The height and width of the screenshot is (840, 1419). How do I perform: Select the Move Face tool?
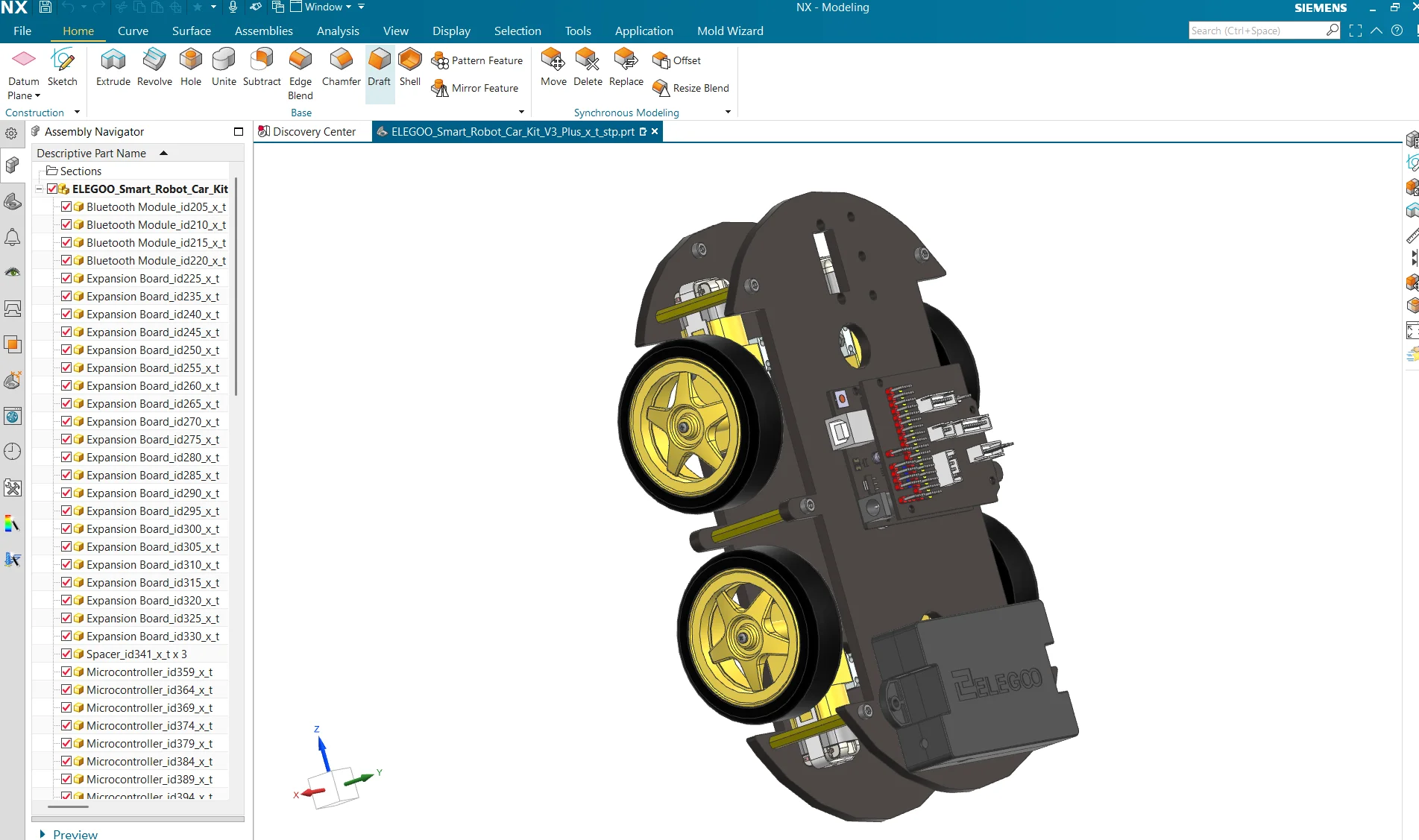pos(553,67)
